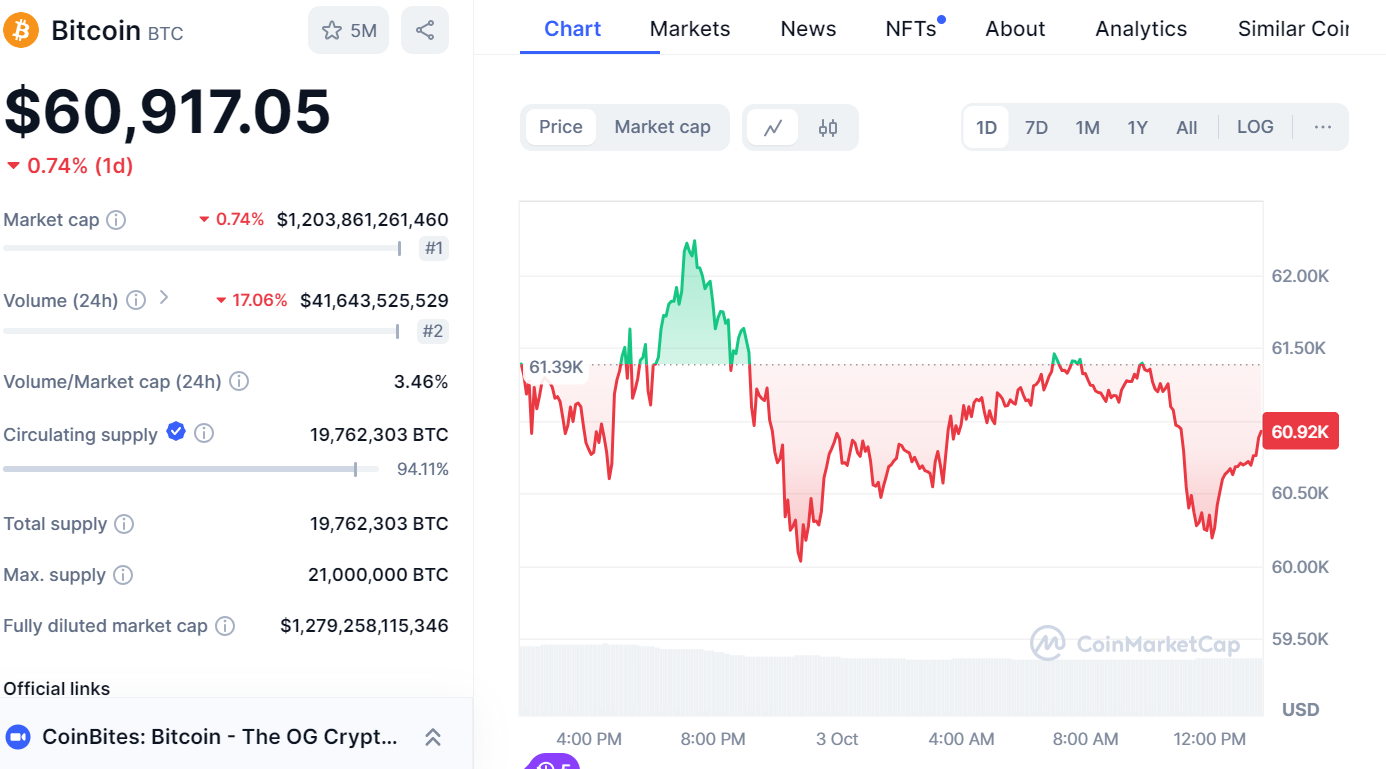Click the share icon next to Bitcoin
Screen dimensions: 1386x769
[425, 30]
